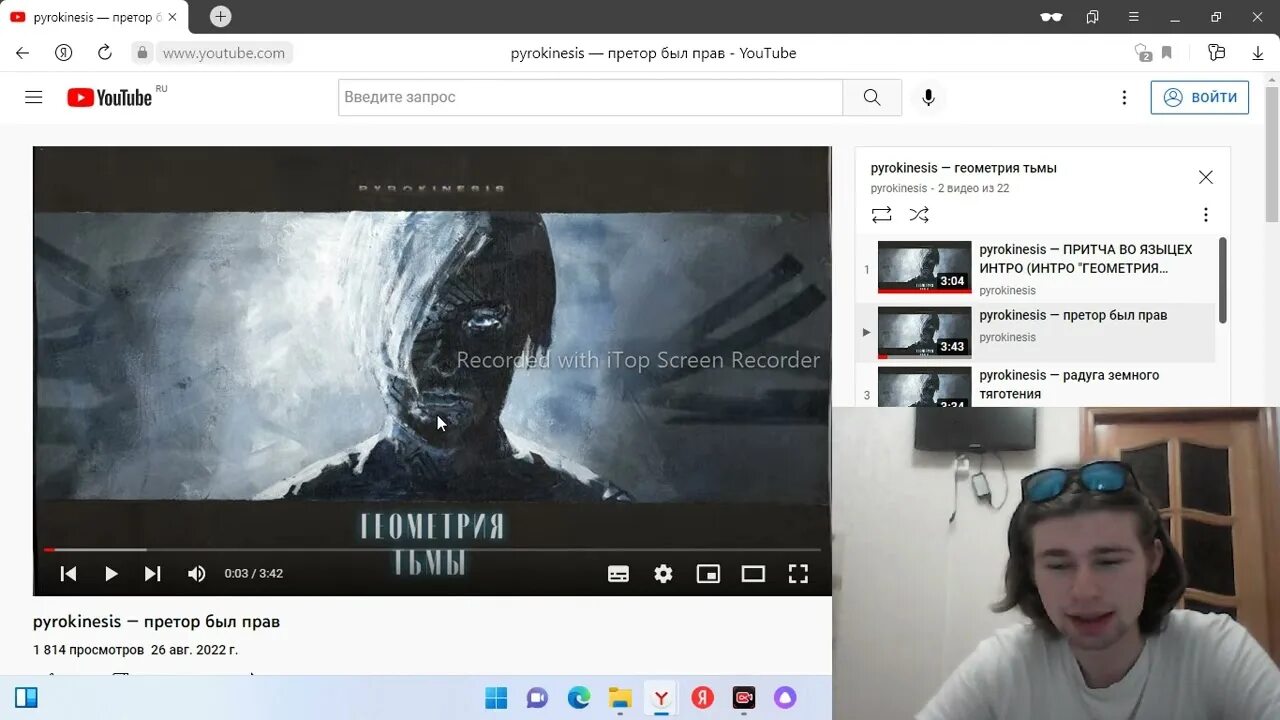Select playlist video радуга земного тяготения
Viewport: 1280px width, 720px height.
click(x=1069, y=384)
